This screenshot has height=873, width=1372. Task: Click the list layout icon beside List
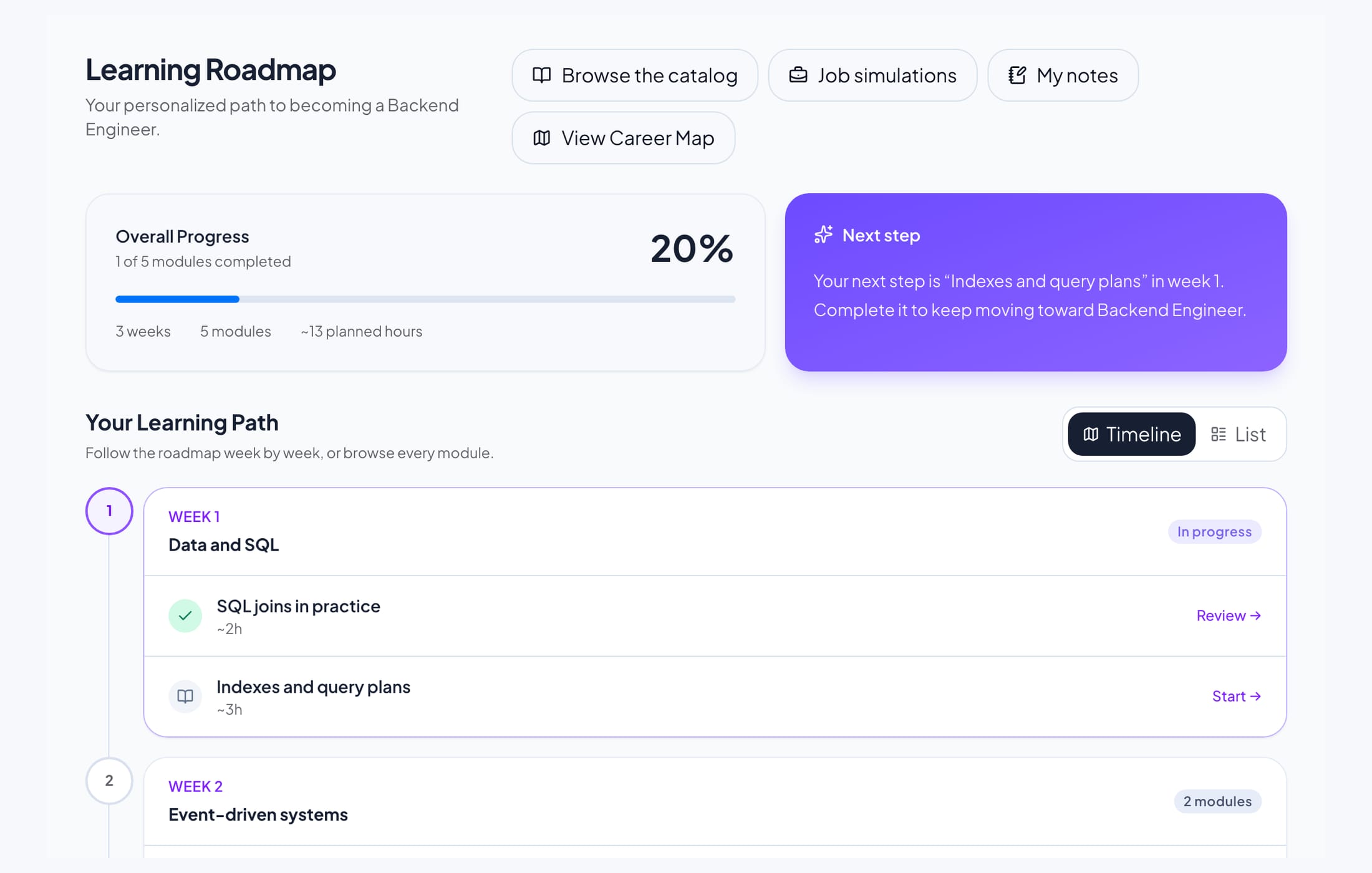(1218, 434)
